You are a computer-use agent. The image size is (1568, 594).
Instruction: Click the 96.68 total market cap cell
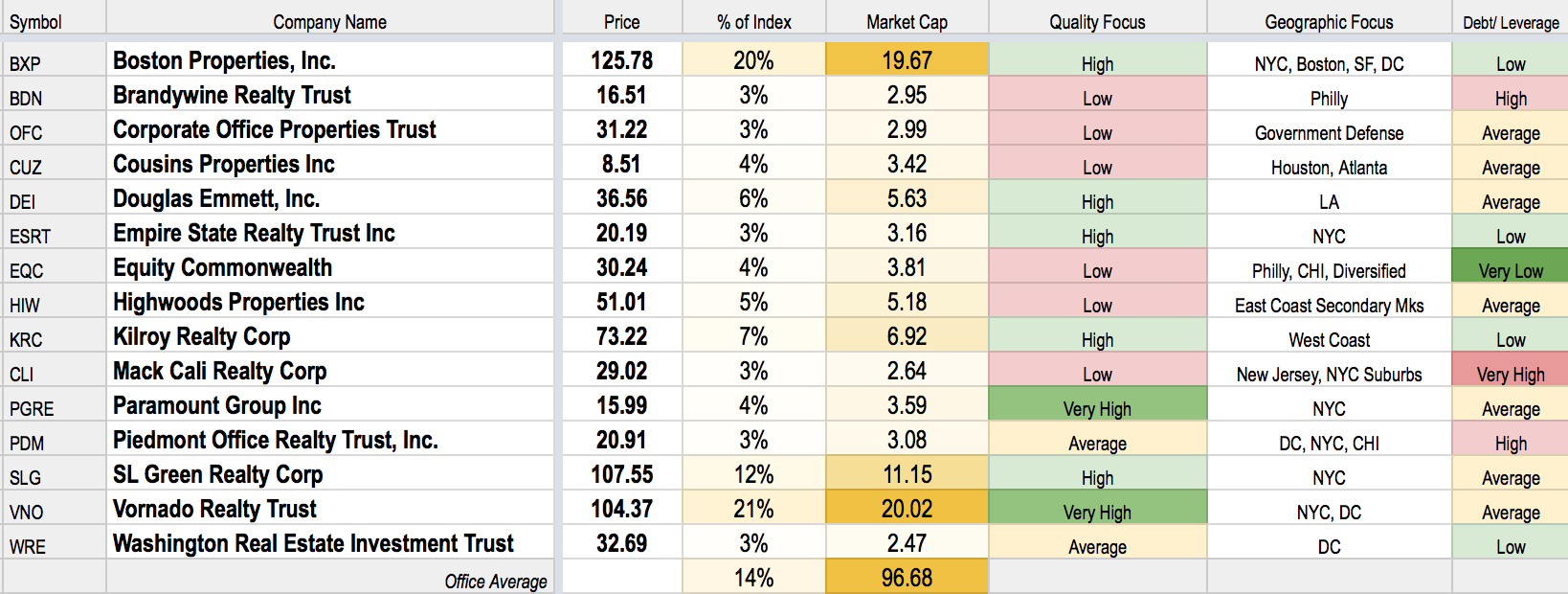(x=907, y=577)
